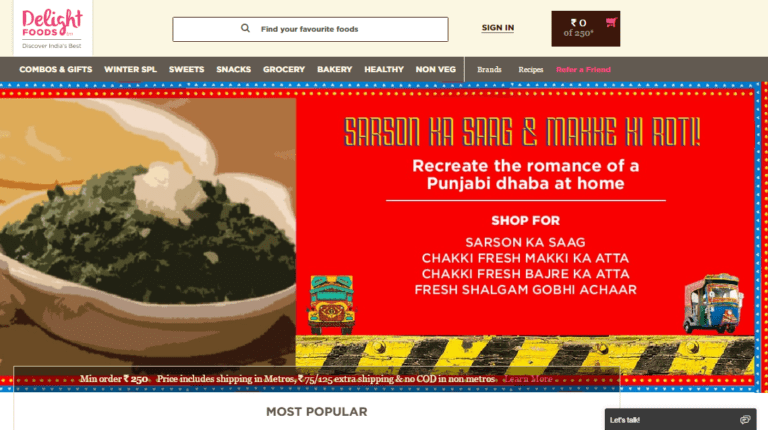The image size is (768, 430).
Task: Click the Sign In link
Action: (498, 28)
